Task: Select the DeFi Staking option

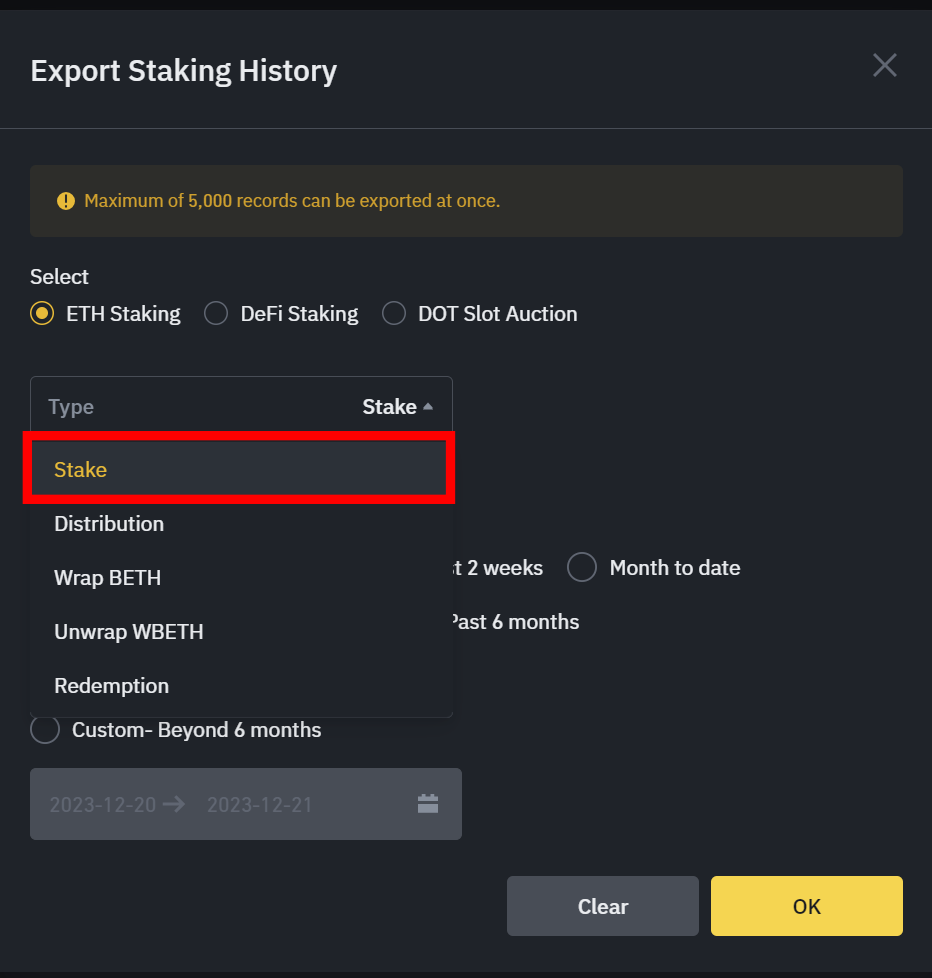Action: coord(216,314)
